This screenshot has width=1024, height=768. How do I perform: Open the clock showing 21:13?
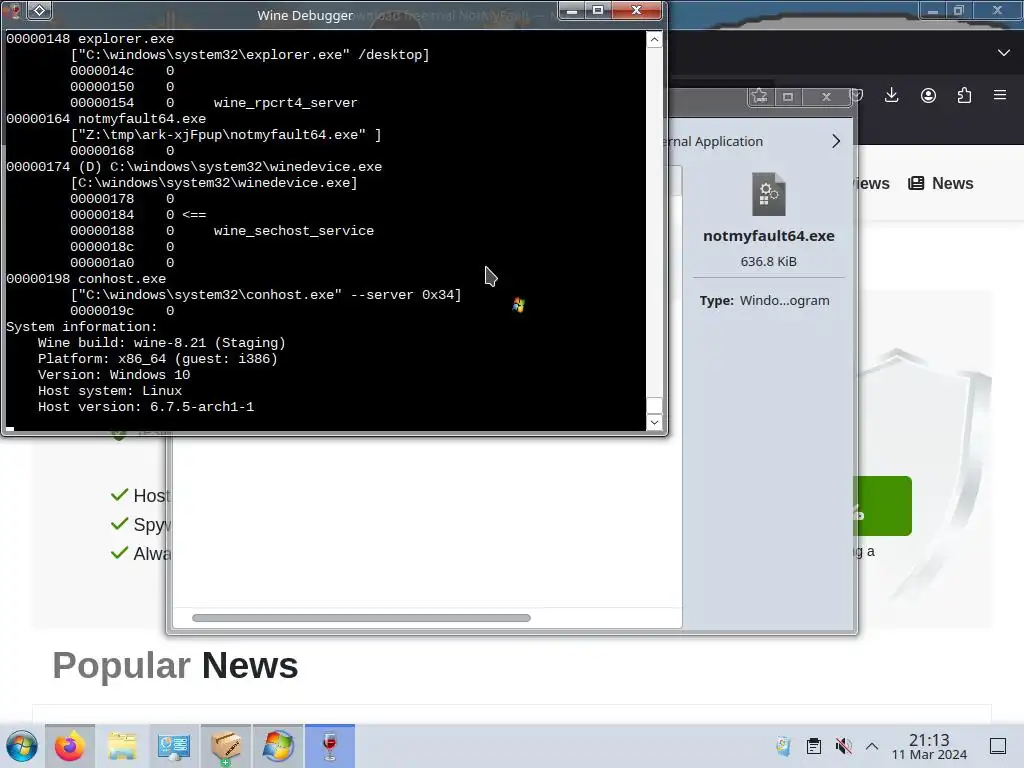[929, 746]
